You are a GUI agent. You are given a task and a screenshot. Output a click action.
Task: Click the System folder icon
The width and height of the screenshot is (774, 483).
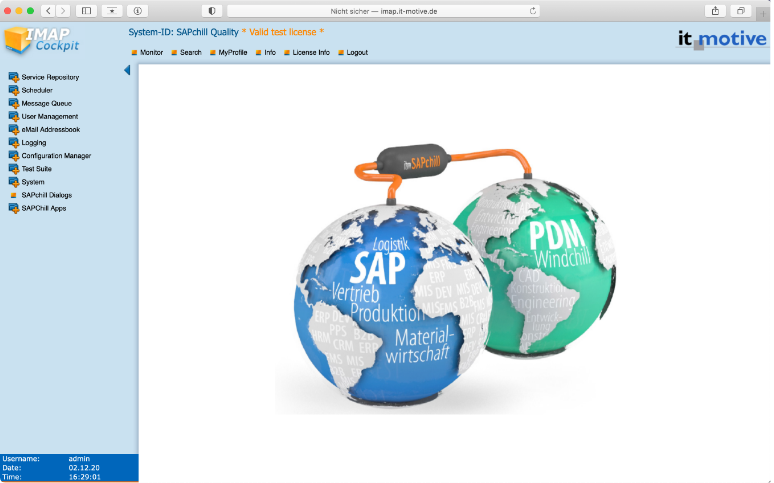(x=14, y=182)
